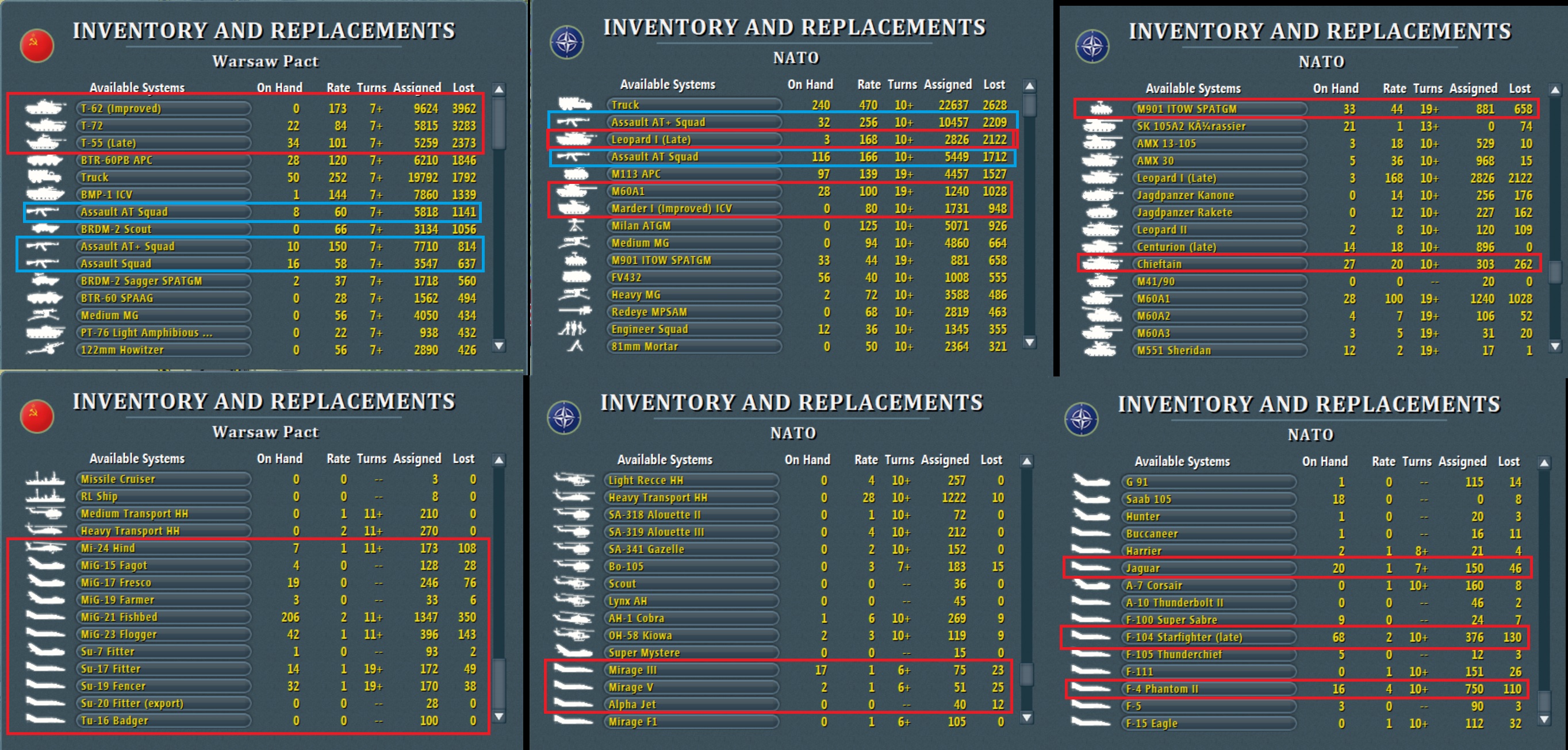Click the tank icon beside middle-panel M60A1 row
Viewport: 1568px width, 750px height.
click(576, 191)
